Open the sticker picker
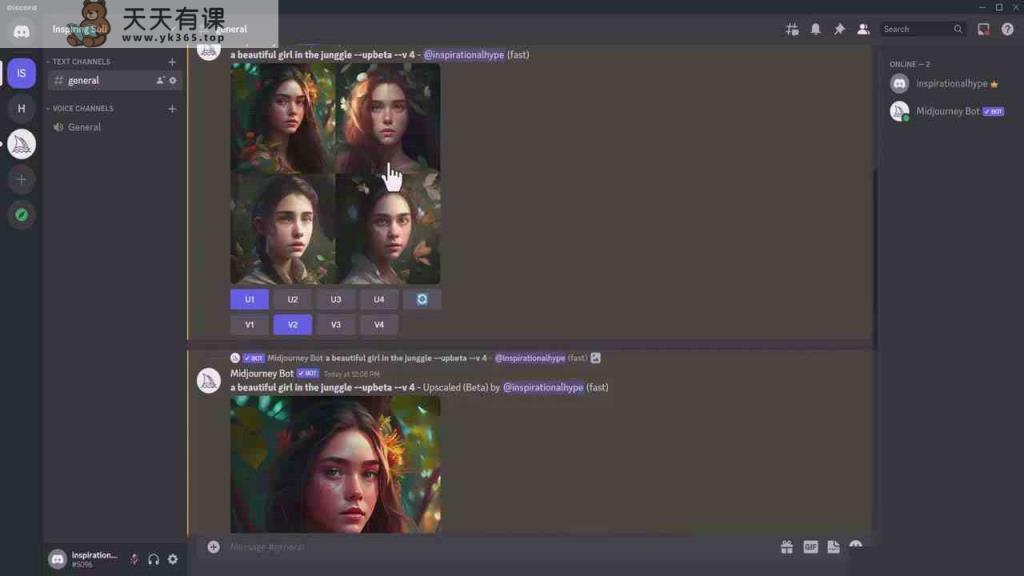The height and width of the screenshot is (576, 1024). (x=833, y=547)
